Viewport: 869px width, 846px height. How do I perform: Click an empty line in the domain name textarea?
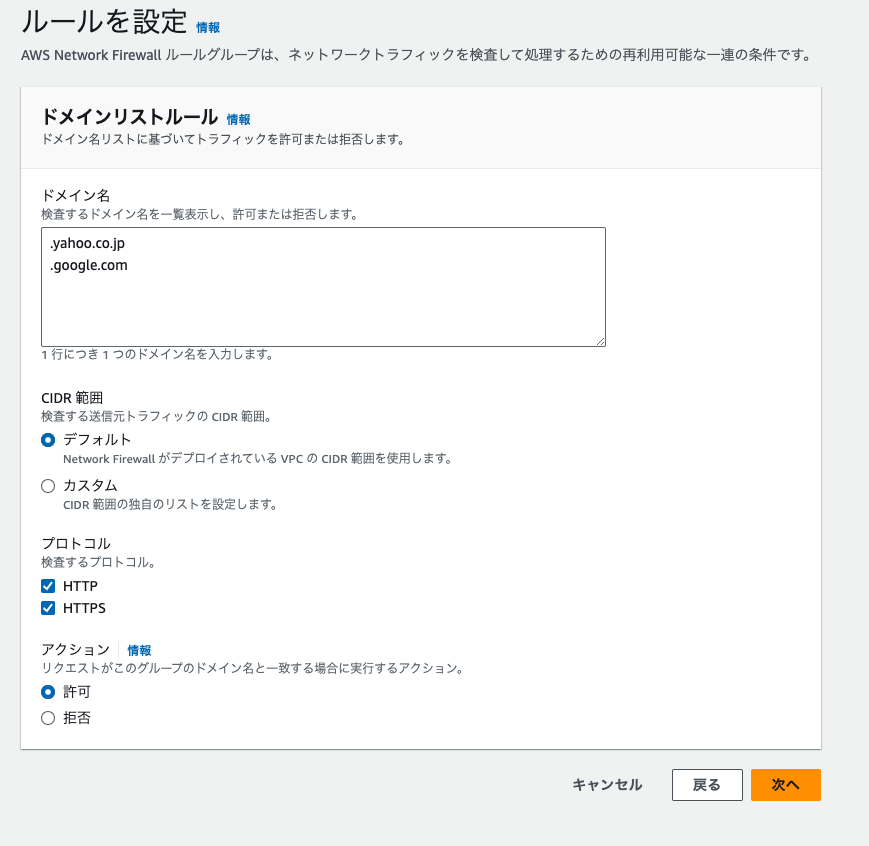[323, 310]
